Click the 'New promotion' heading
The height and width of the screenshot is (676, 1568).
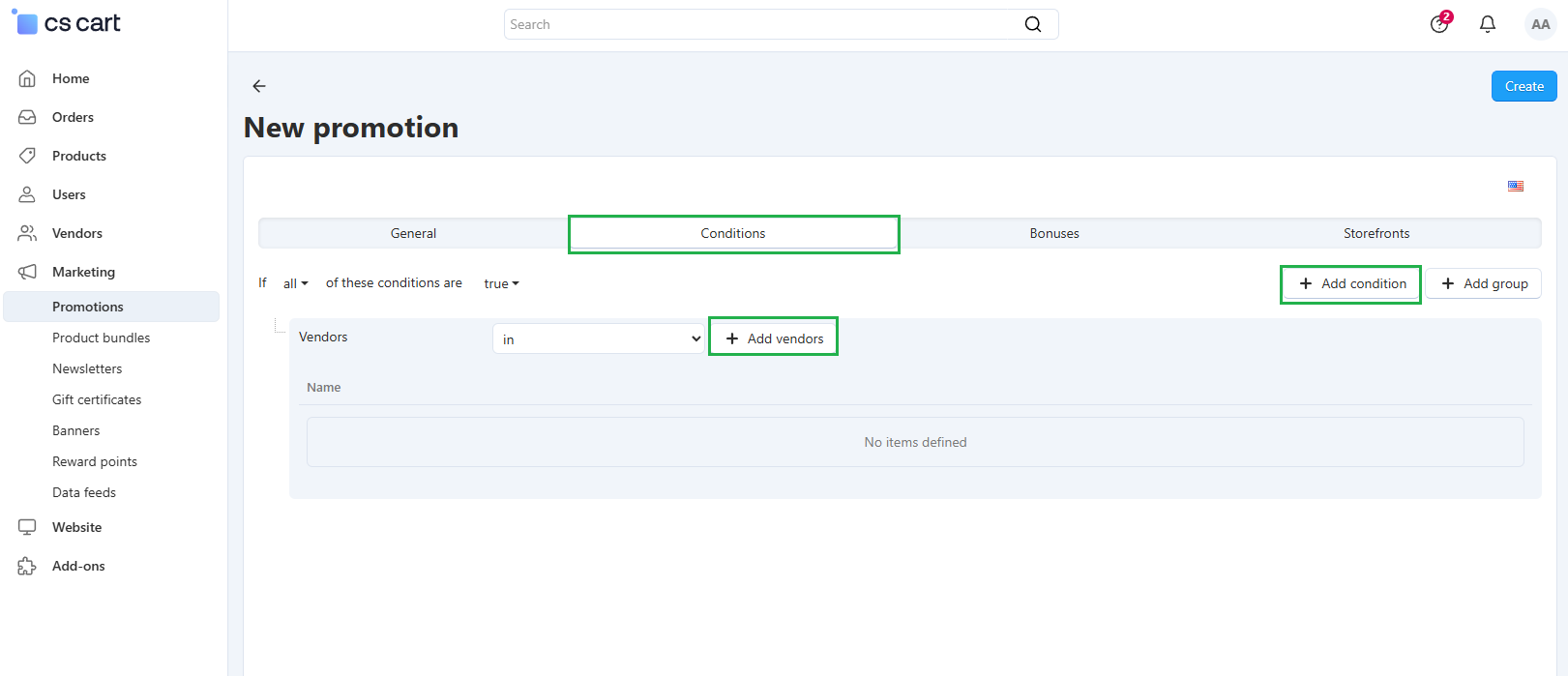[351, 128]
